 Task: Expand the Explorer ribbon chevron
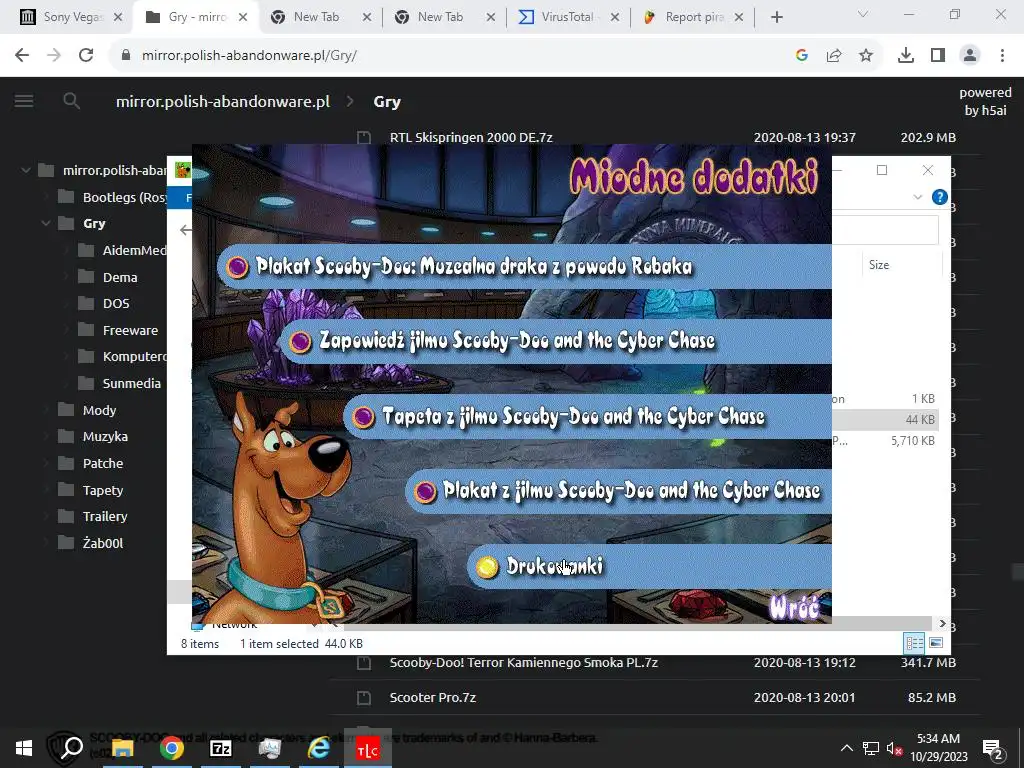click(x=918, y=197)
